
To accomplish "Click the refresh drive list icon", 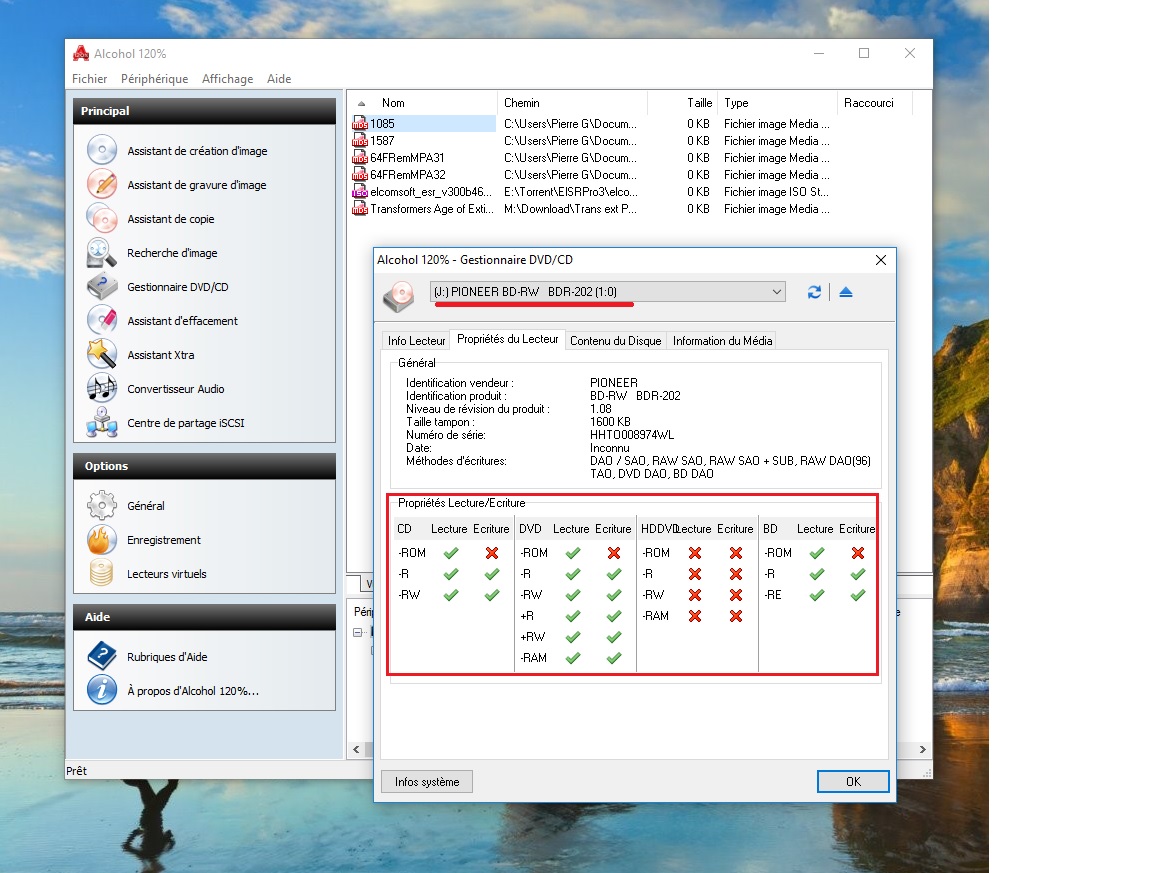I will coord(814,292).
